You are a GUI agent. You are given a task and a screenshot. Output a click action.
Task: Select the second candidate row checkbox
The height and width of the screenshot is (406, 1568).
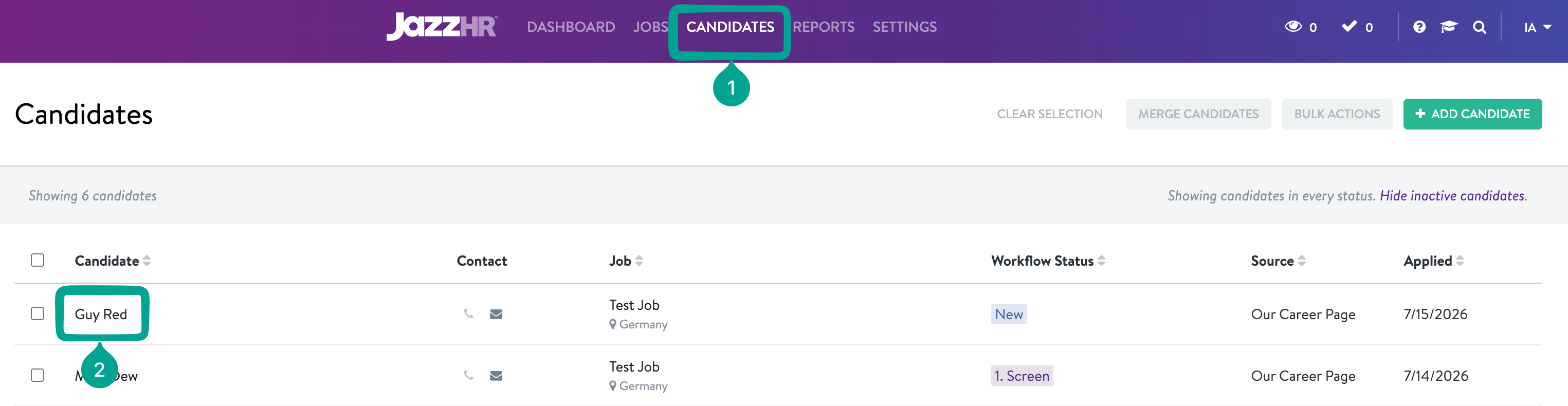(x=38, y=375)
